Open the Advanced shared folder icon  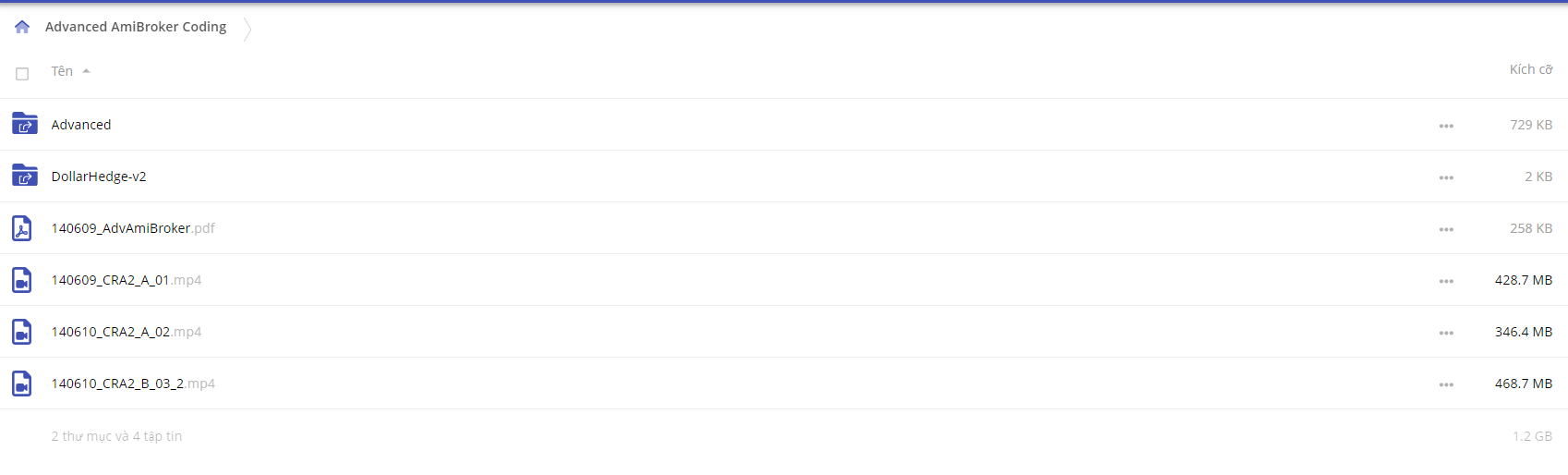(25, 124)
